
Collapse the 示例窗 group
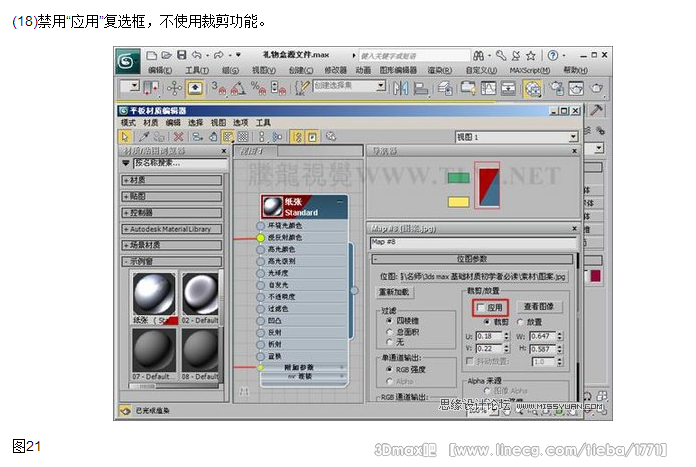click(172, 261)
